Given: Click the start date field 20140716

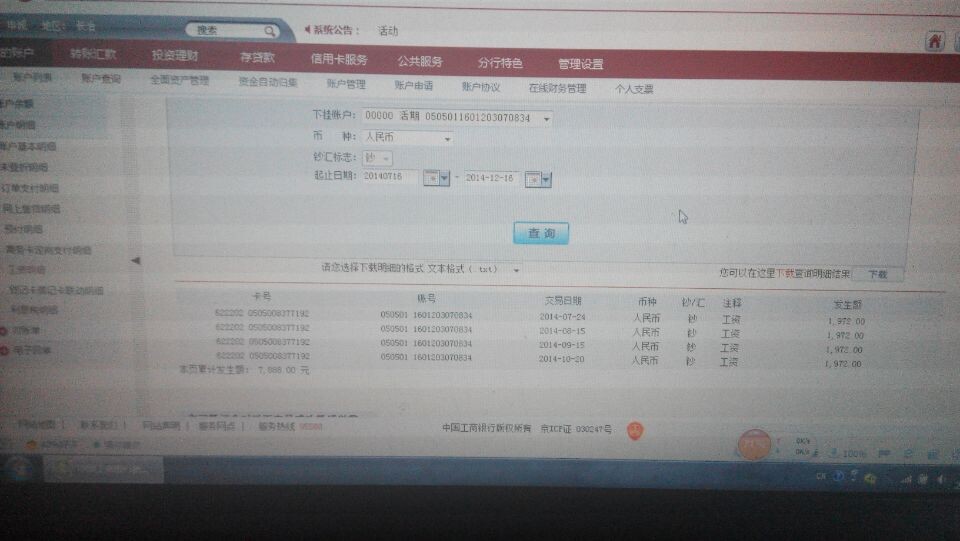Looking at the screenshot, I should 390,177.
